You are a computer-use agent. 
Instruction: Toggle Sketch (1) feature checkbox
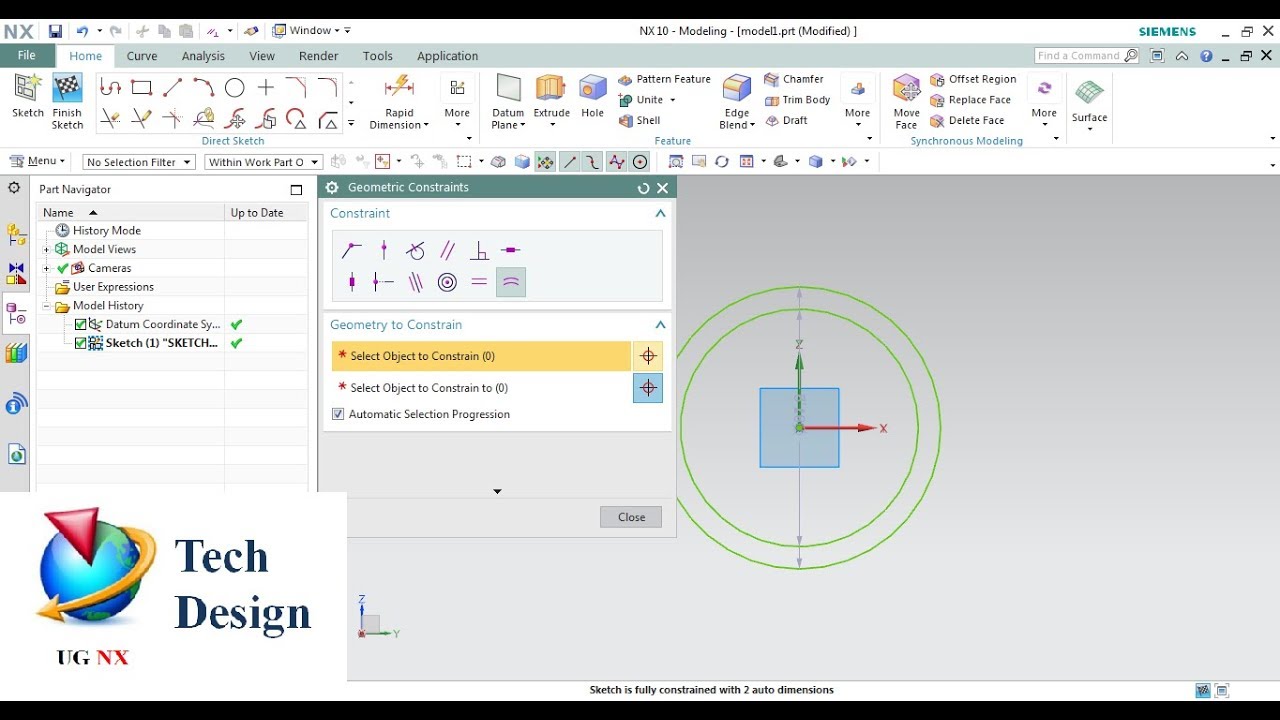click(81, 343)
